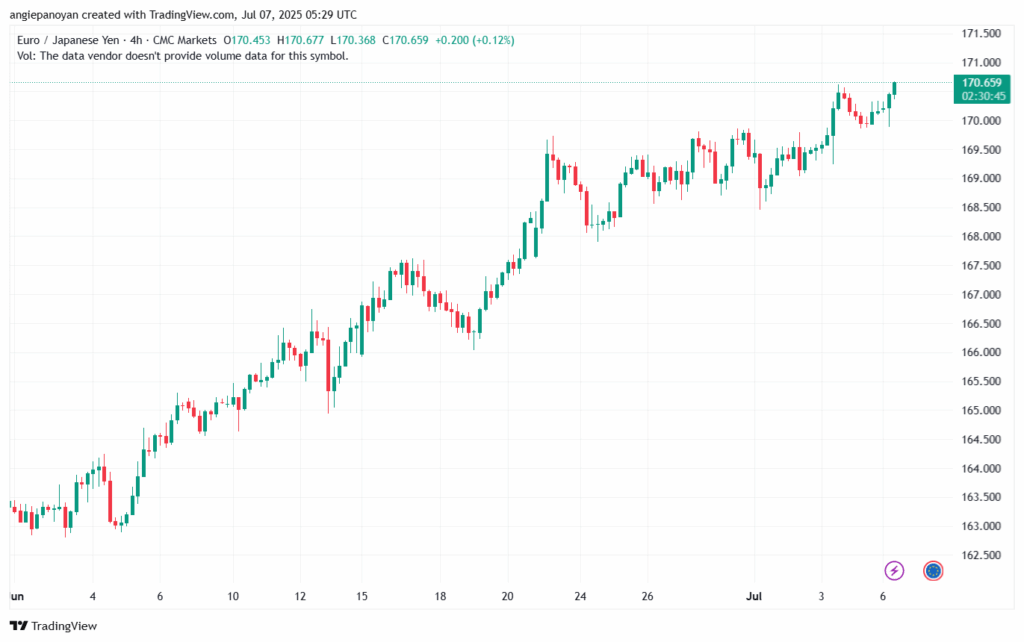
Task: Click the 169.000 price axis label
Action: [x=981, y=178]
